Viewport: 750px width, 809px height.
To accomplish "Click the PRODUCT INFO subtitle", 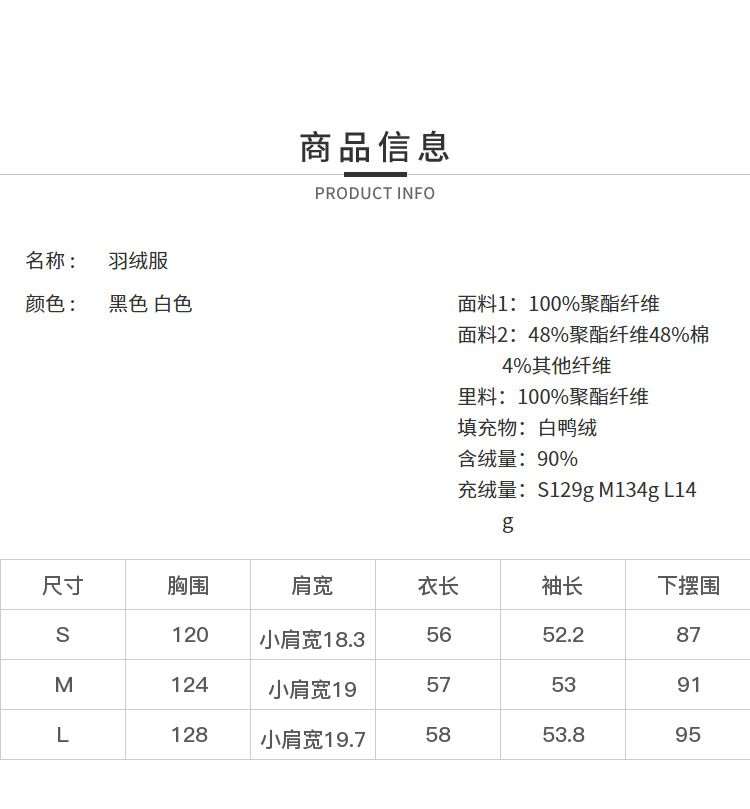I will [375, 193].
